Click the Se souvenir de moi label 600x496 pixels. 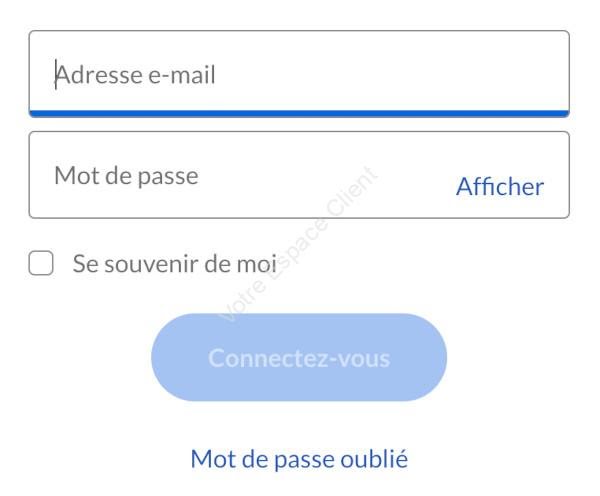coord(173,264)
